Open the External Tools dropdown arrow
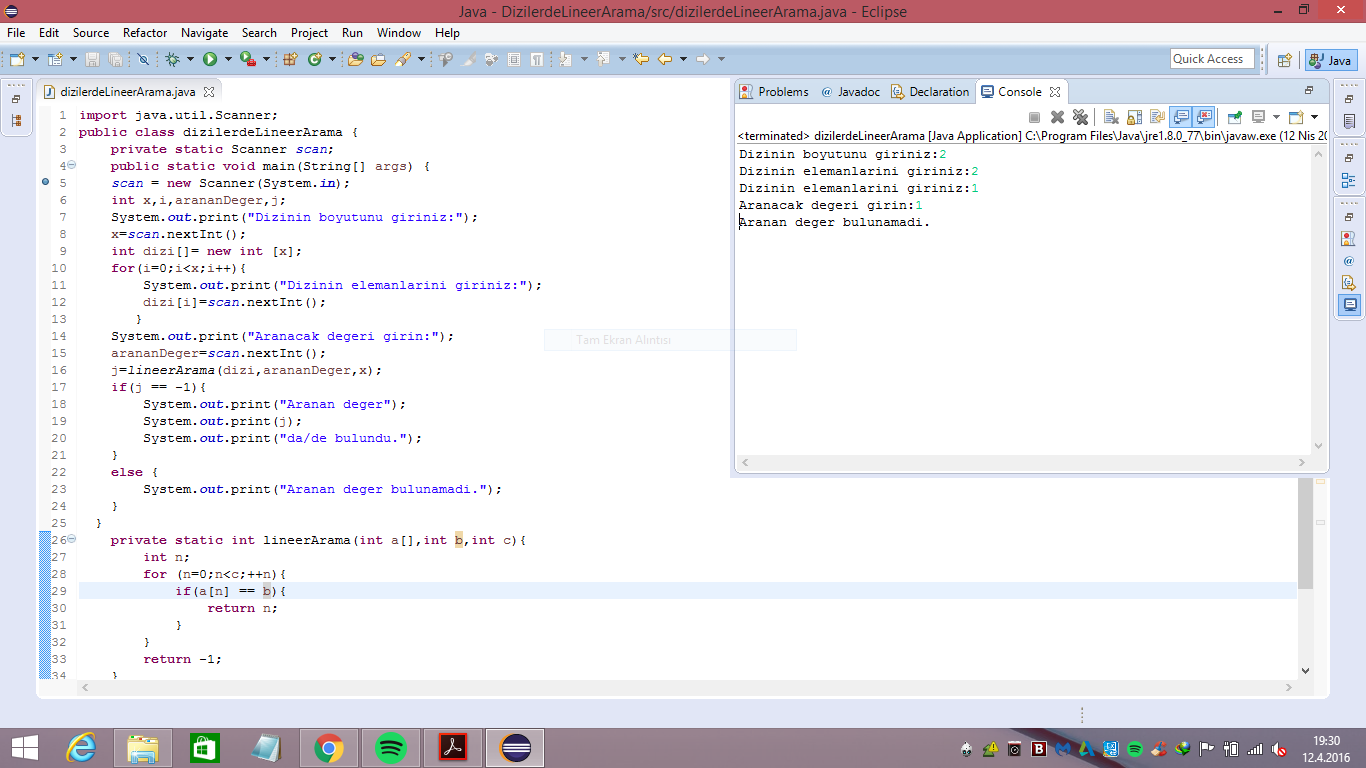 click(266, 59)
